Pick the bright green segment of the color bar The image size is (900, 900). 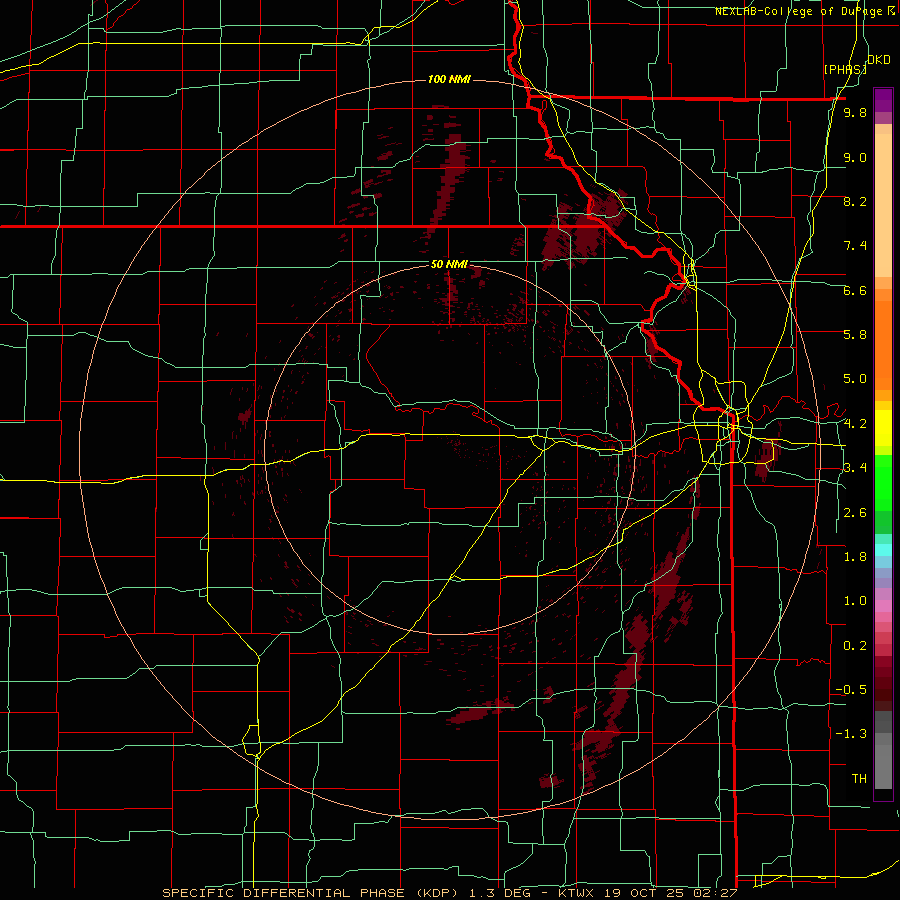883,483
